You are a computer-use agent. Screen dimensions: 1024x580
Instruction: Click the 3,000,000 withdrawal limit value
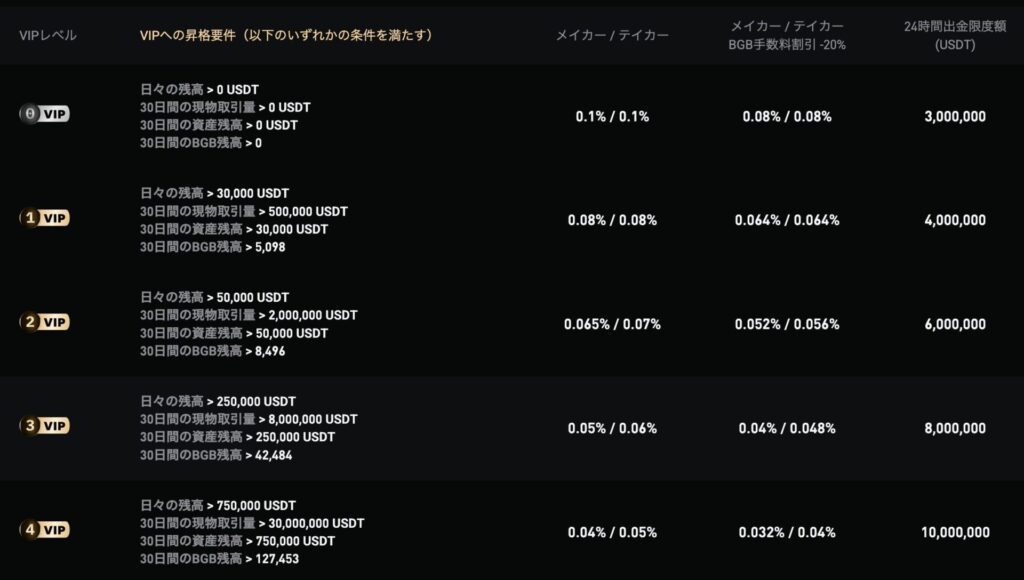coord(955,116)
